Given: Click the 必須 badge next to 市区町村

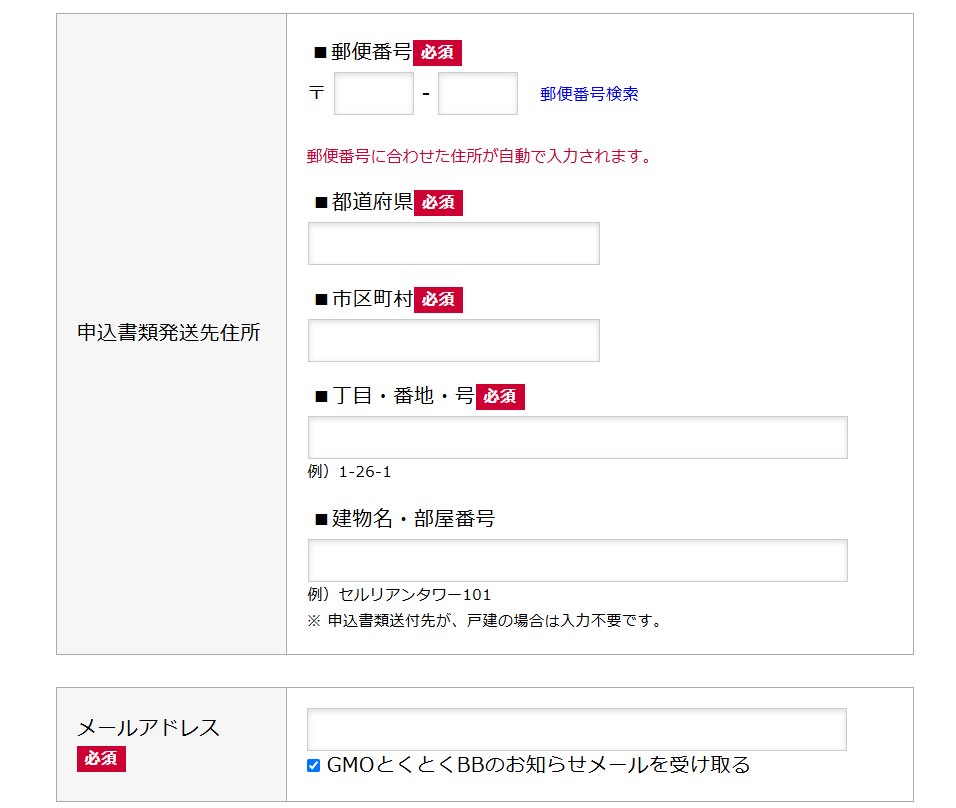Looking at the screenshot, I should click(438, 300).
